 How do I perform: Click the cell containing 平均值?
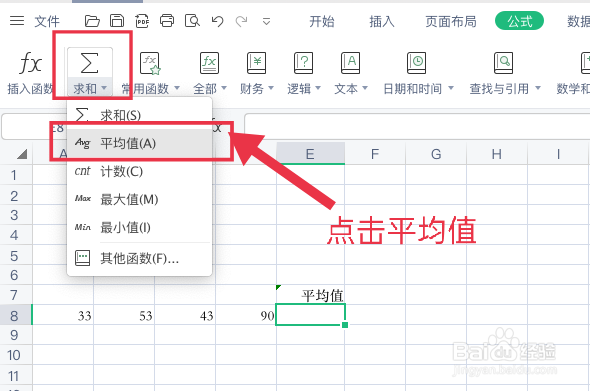click(x=310, y=295)
